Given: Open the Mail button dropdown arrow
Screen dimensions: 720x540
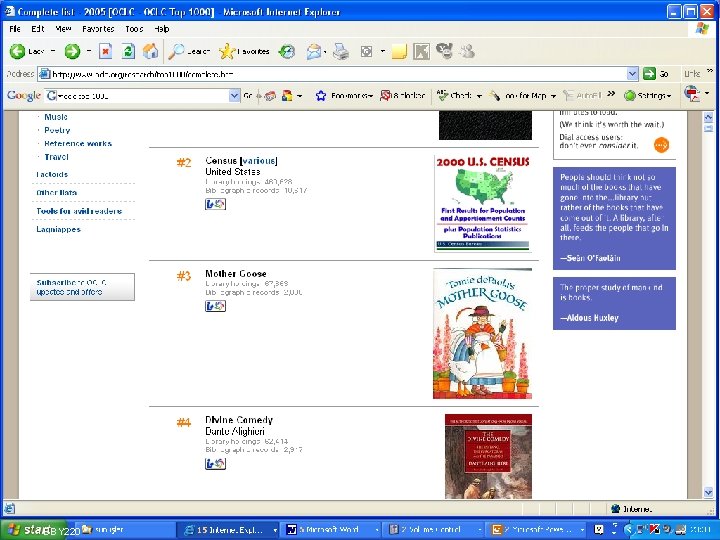Looking at the screenshot, I should tap(325, 52).
